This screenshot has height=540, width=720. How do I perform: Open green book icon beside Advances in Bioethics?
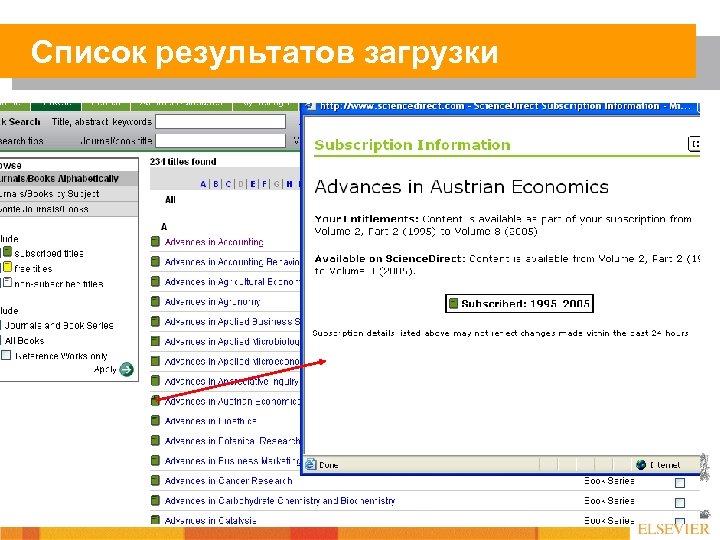[155, 420]
